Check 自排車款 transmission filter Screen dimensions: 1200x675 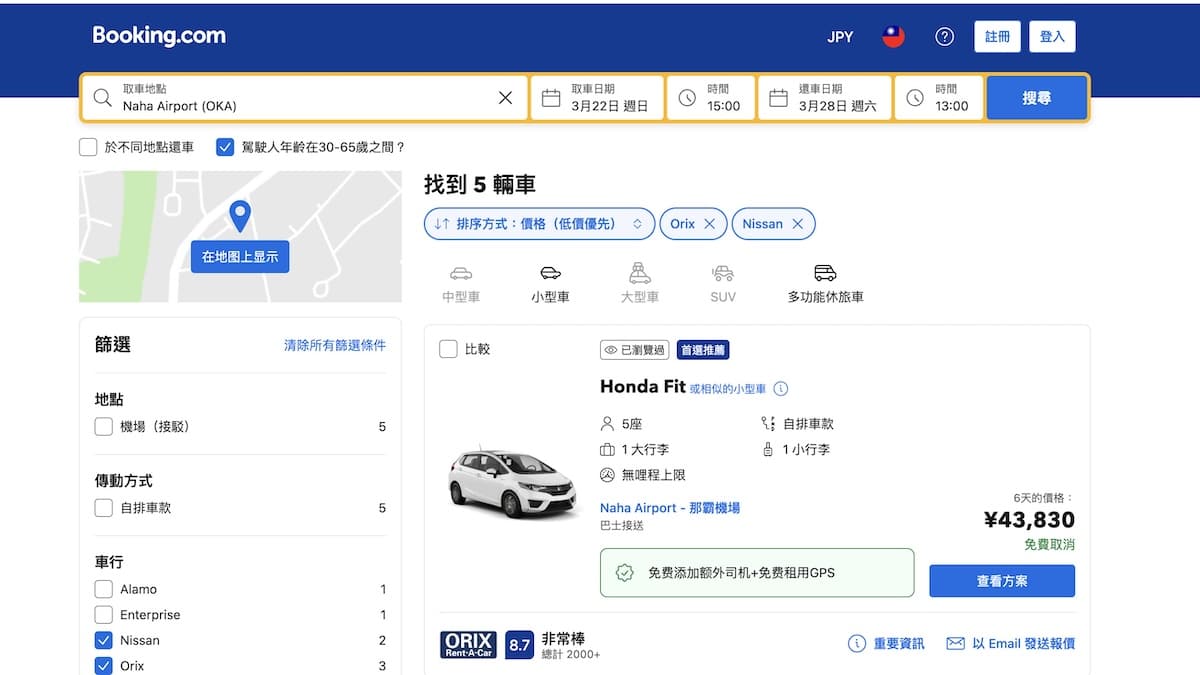(x=103, y=508)
